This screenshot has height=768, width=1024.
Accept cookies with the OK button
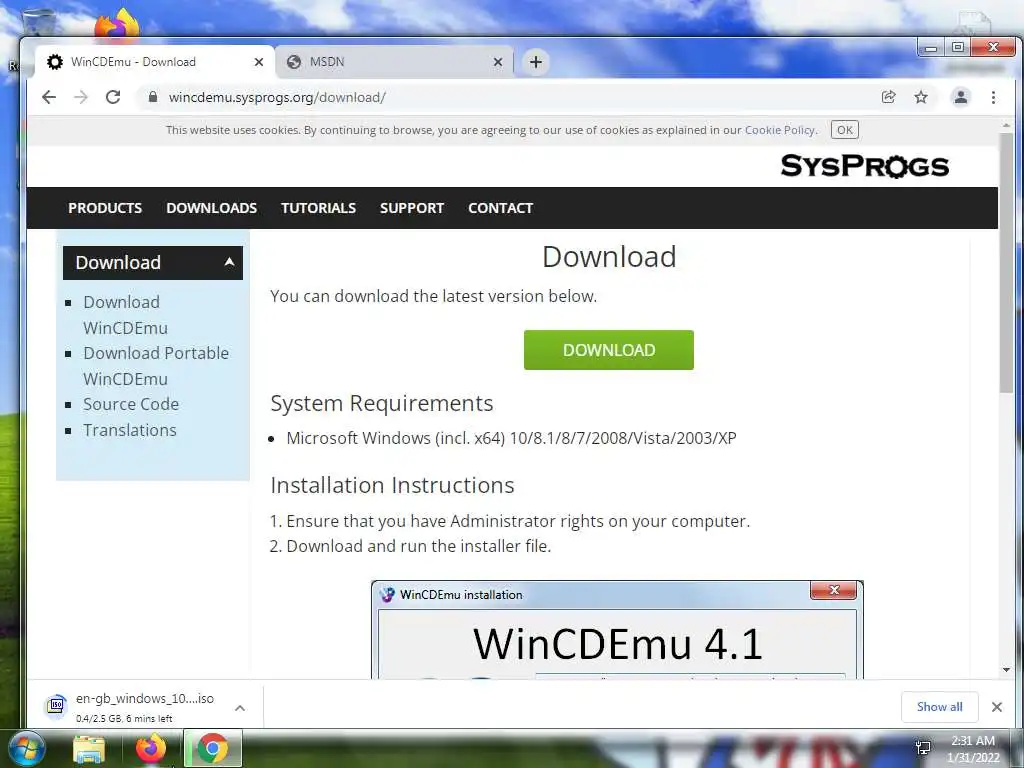coord(844,130)
